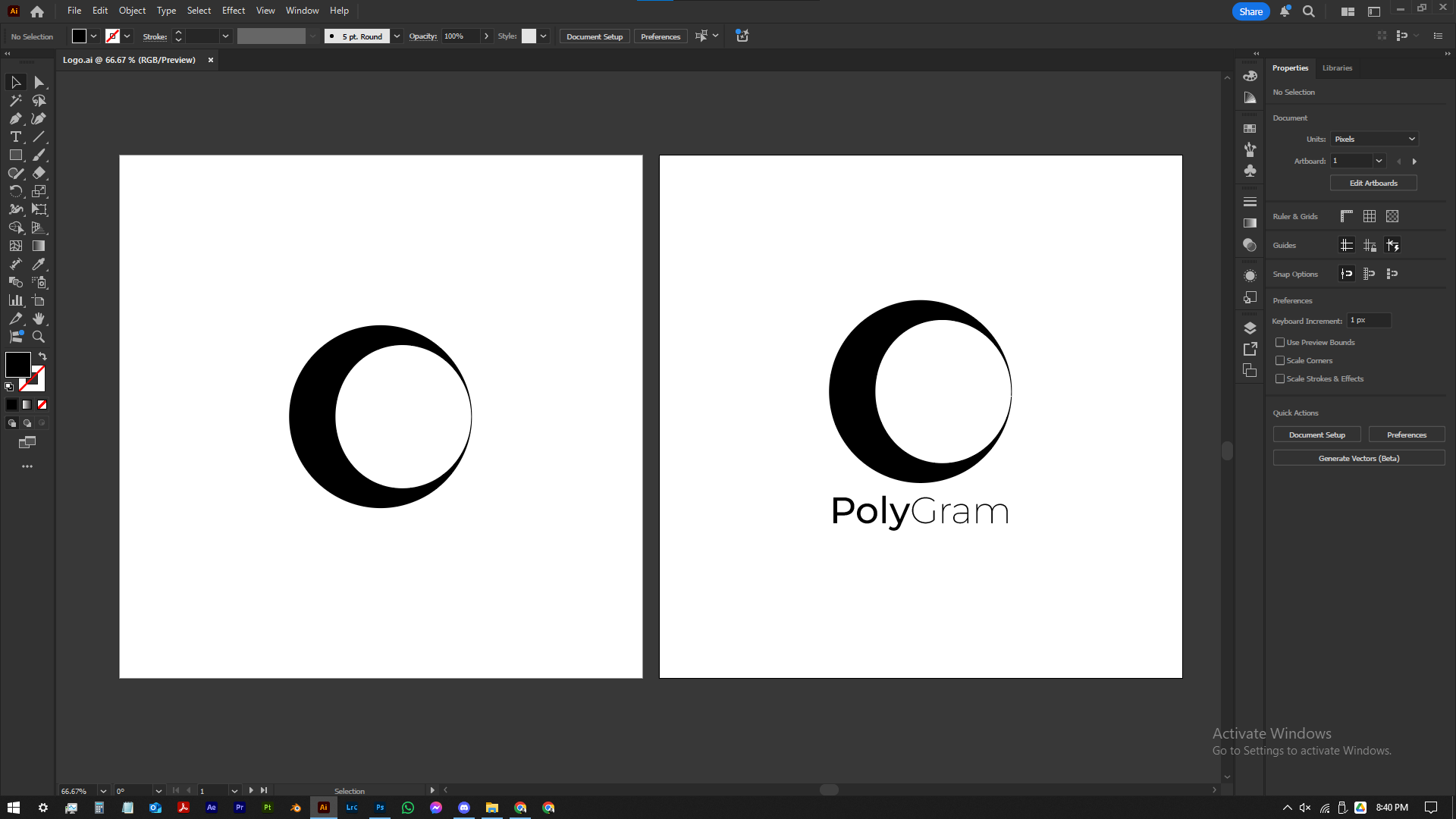
Task: Click Document Setup in Quick Actions
Action: pos(1317,435)
